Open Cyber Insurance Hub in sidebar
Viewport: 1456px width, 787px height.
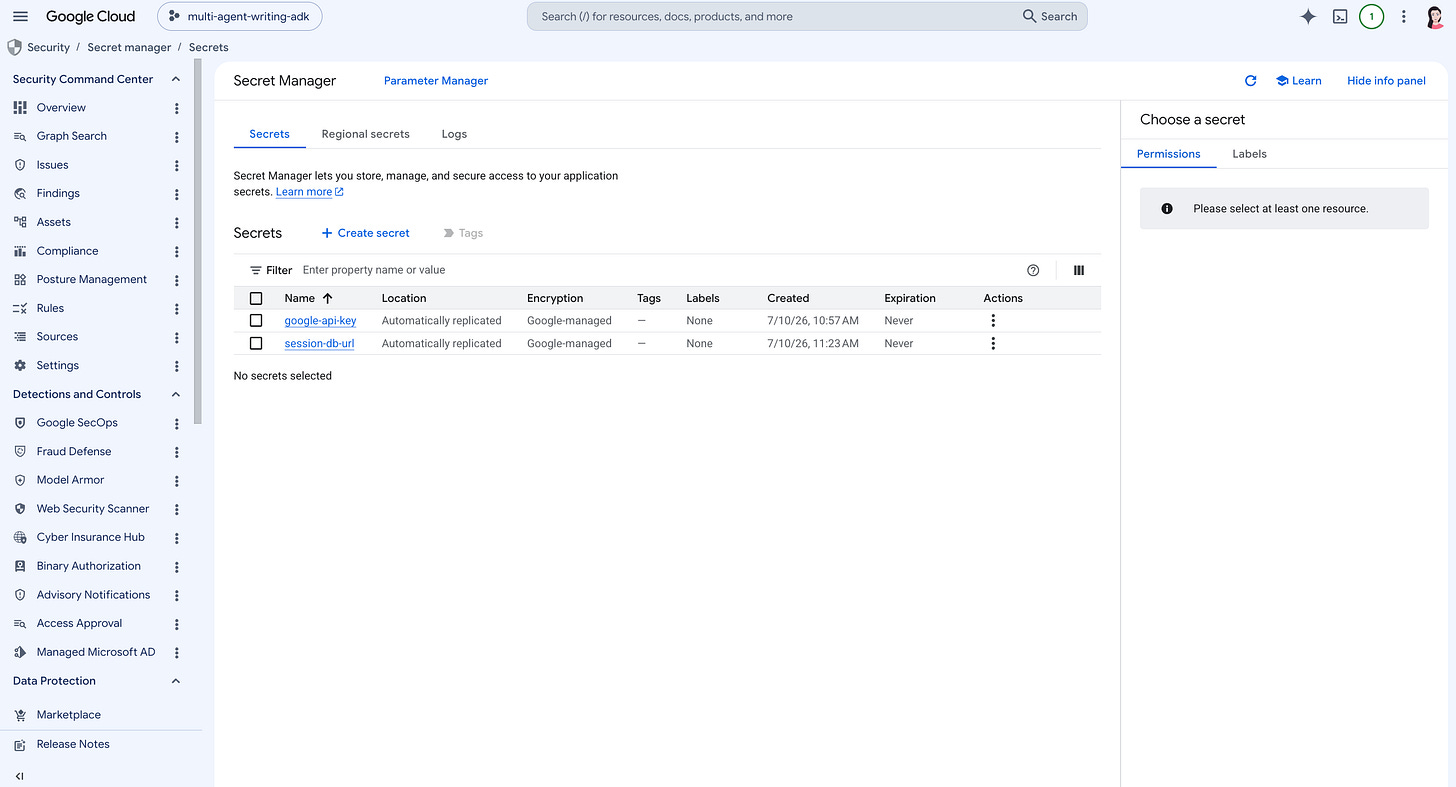pos(91,538)
